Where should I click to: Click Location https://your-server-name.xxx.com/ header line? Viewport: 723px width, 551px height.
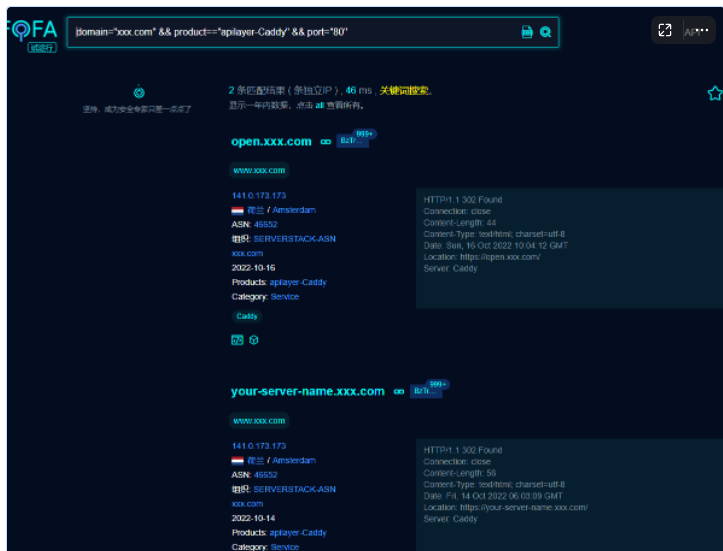point(505,508)
